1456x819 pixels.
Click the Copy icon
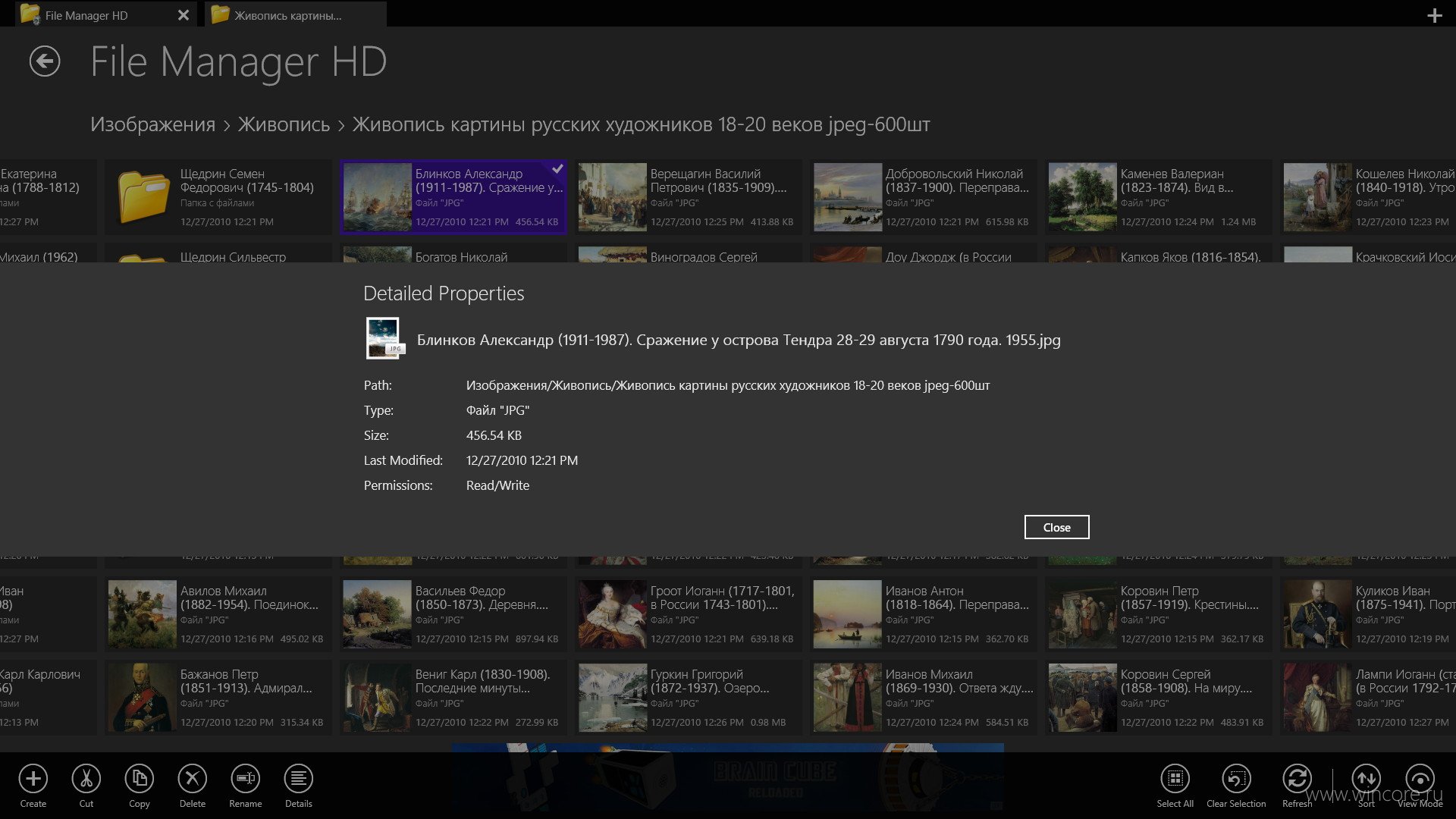click(x=139, y=779)
